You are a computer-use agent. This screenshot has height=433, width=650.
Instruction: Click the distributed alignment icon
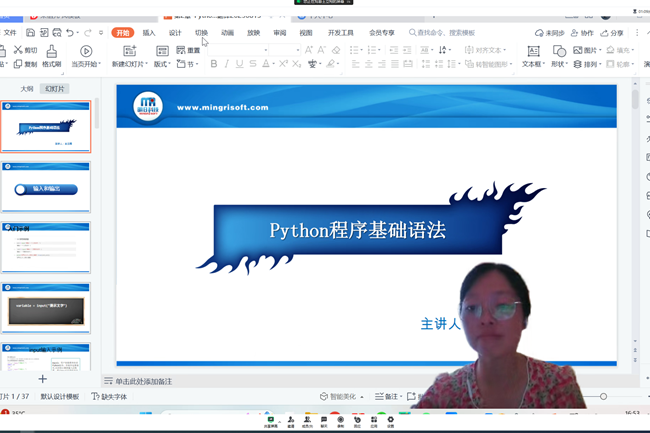click(x=408, y=64)
